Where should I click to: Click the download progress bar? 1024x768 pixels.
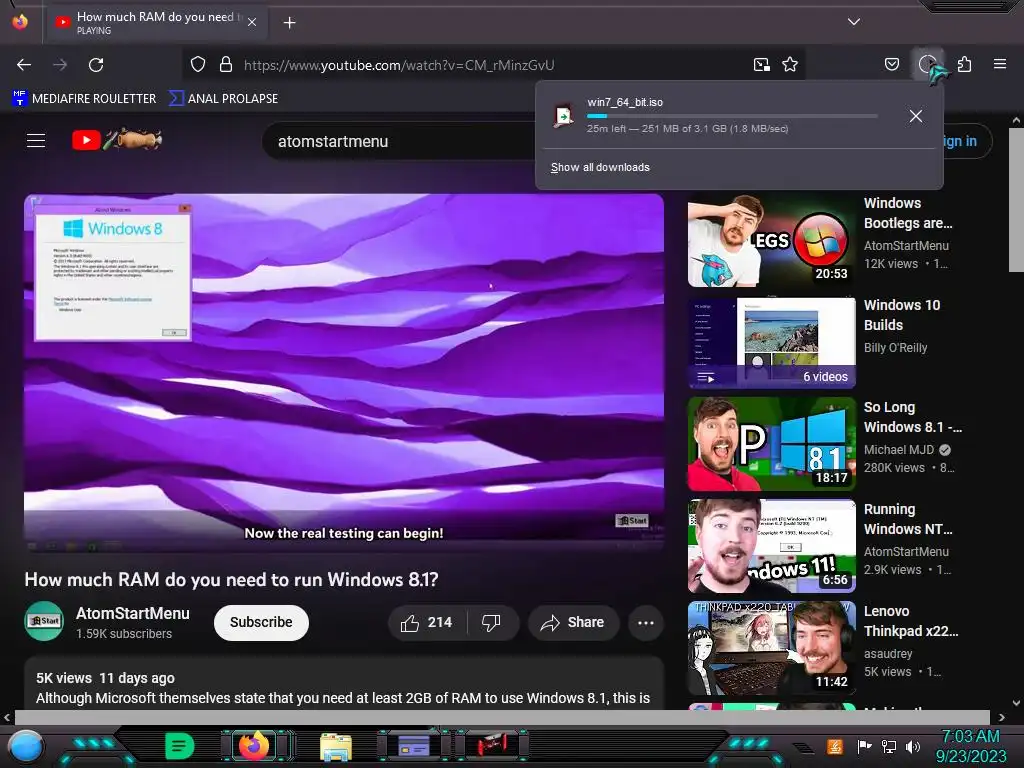point(731,116)
